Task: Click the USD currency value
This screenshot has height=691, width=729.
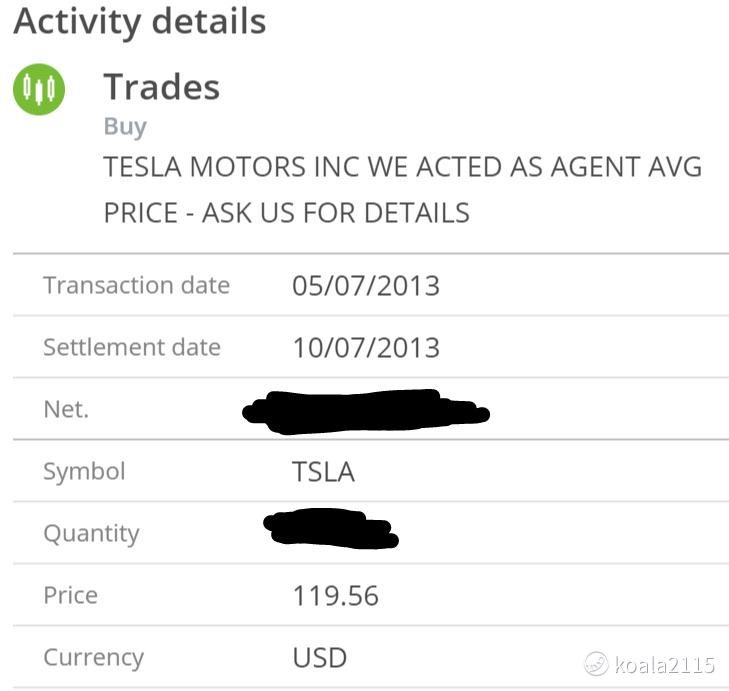Action: pyautogui.click(x=320, y=658)
